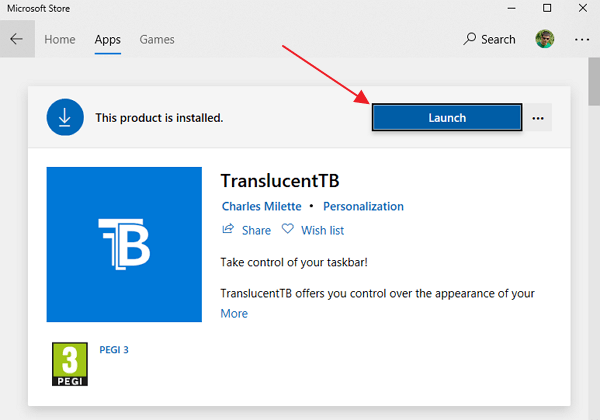Expand the description with More

tap(234, 313)
